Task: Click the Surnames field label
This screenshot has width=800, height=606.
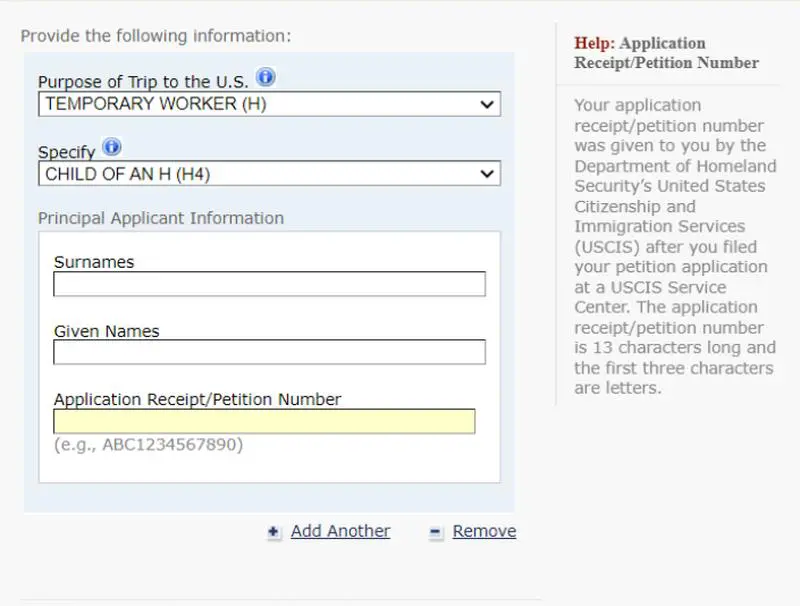Action: pos(94,262)
